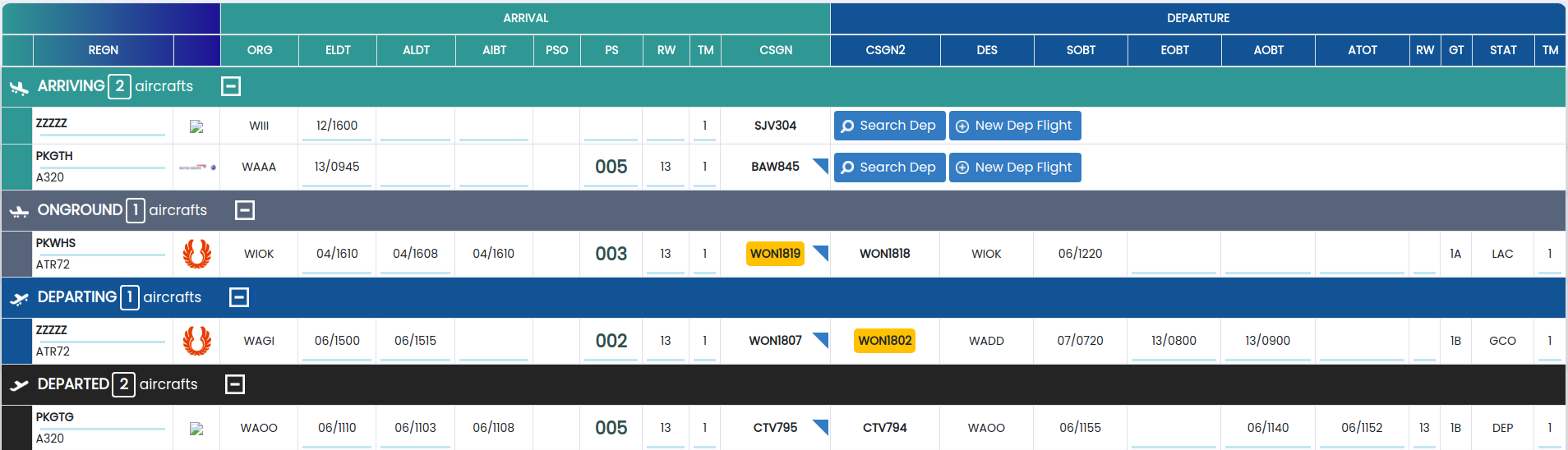Click Search Dep for flight SJV304

coord(889,126)
